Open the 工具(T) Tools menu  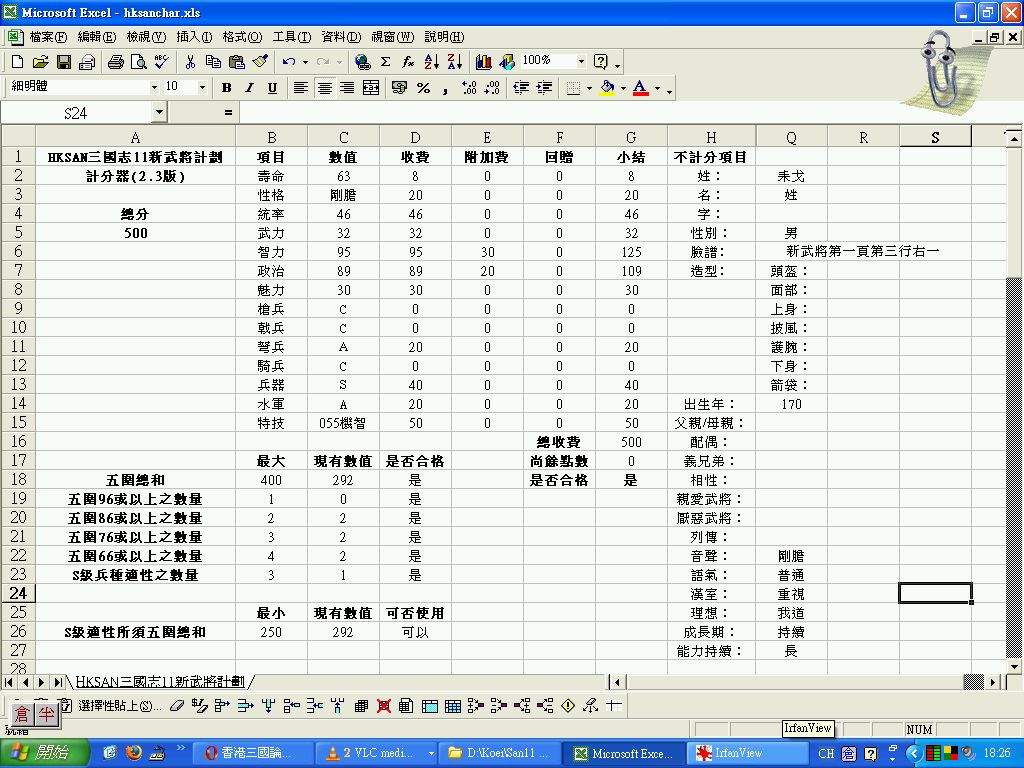pos(291,37)
